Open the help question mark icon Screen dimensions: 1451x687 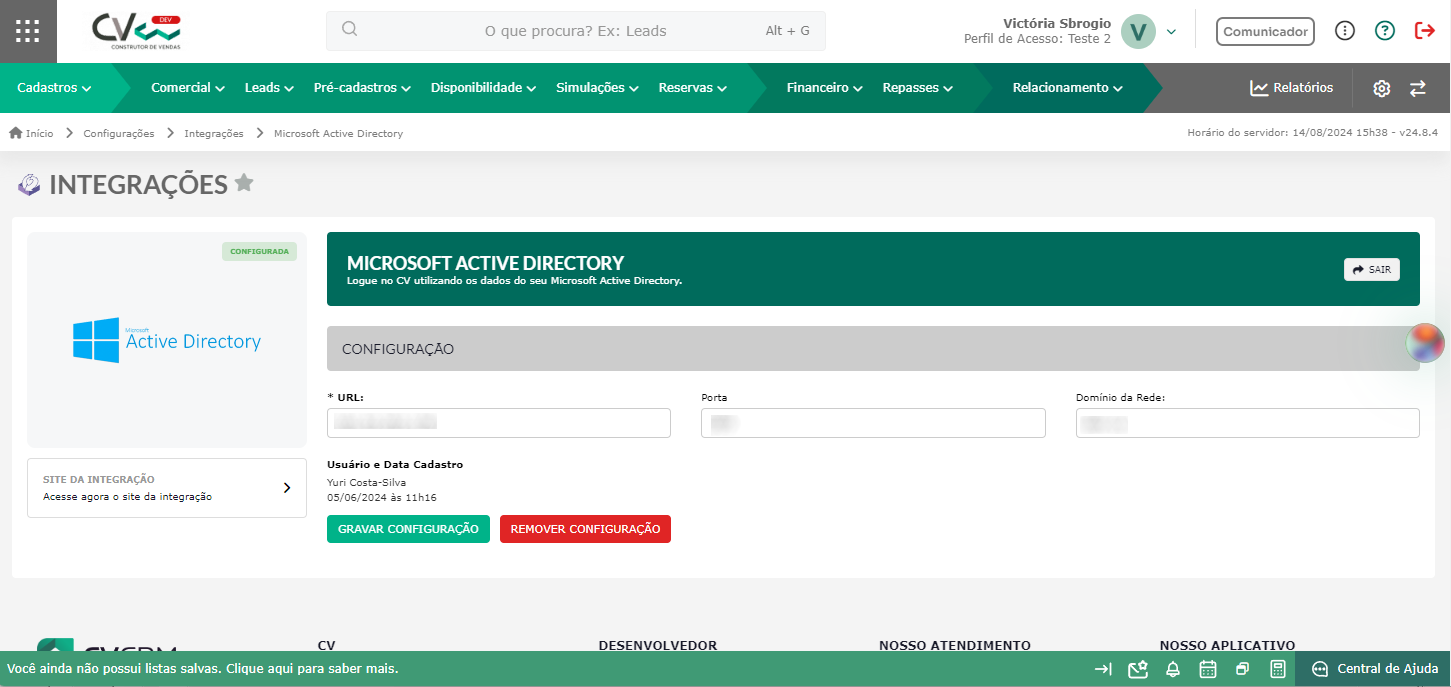[1384, 31]
